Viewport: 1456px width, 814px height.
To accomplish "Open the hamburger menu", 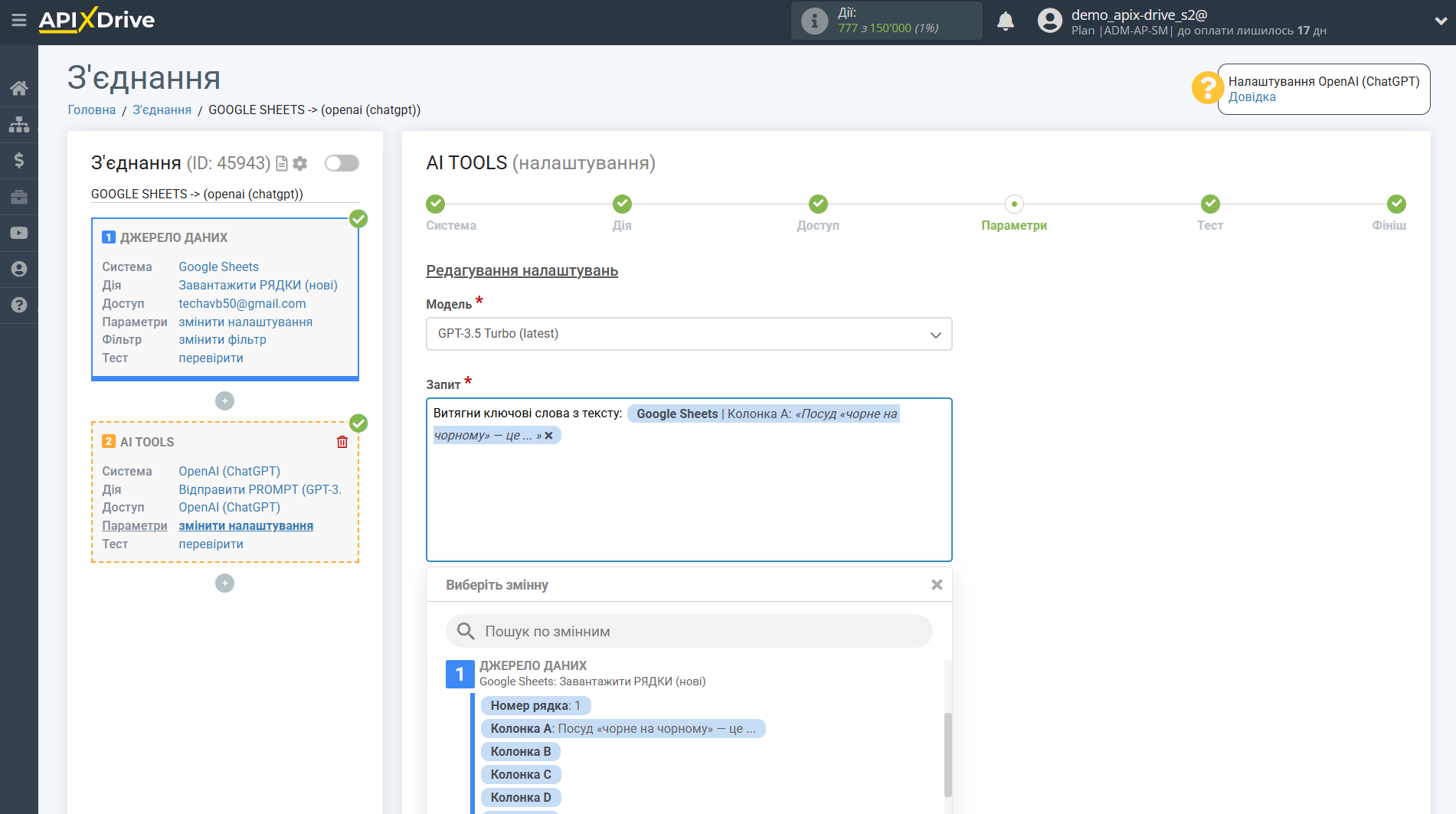I will point(19,21).
